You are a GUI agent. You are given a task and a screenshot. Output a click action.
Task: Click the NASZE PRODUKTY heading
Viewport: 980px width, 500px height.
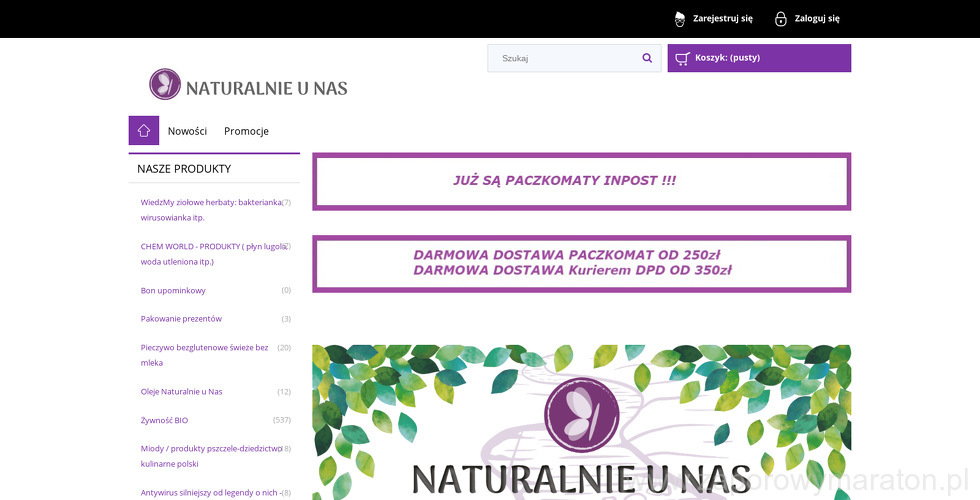coord(184,169)
